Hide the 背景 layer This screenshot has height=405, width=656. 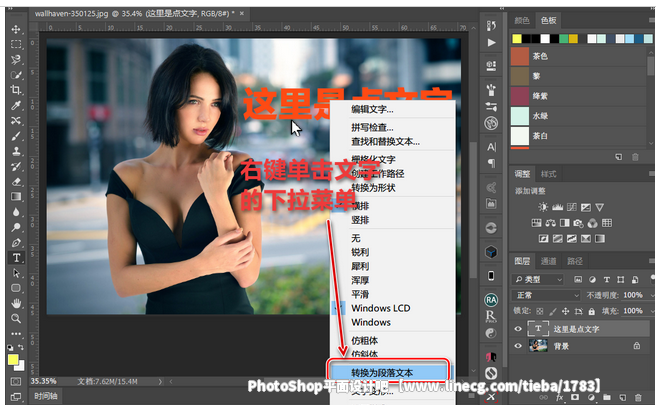518,346
